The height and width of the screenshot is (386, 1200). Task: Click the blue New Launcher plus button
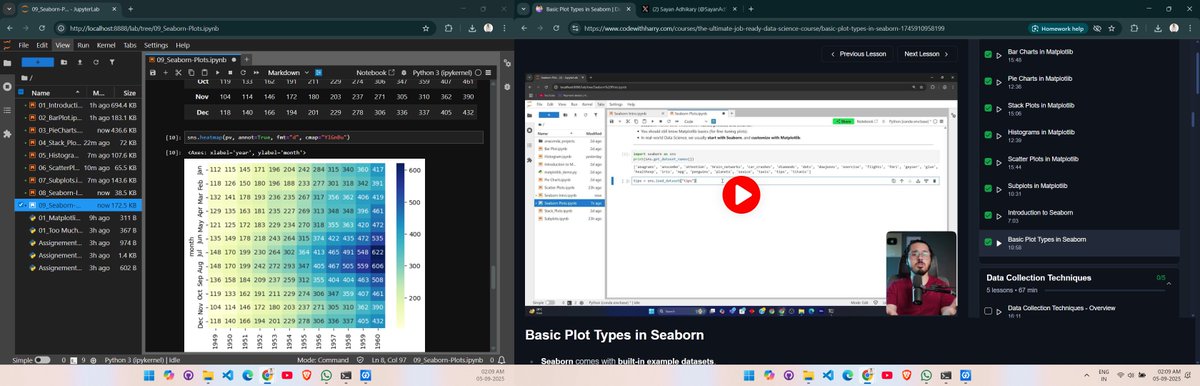(x=37, y=61)
